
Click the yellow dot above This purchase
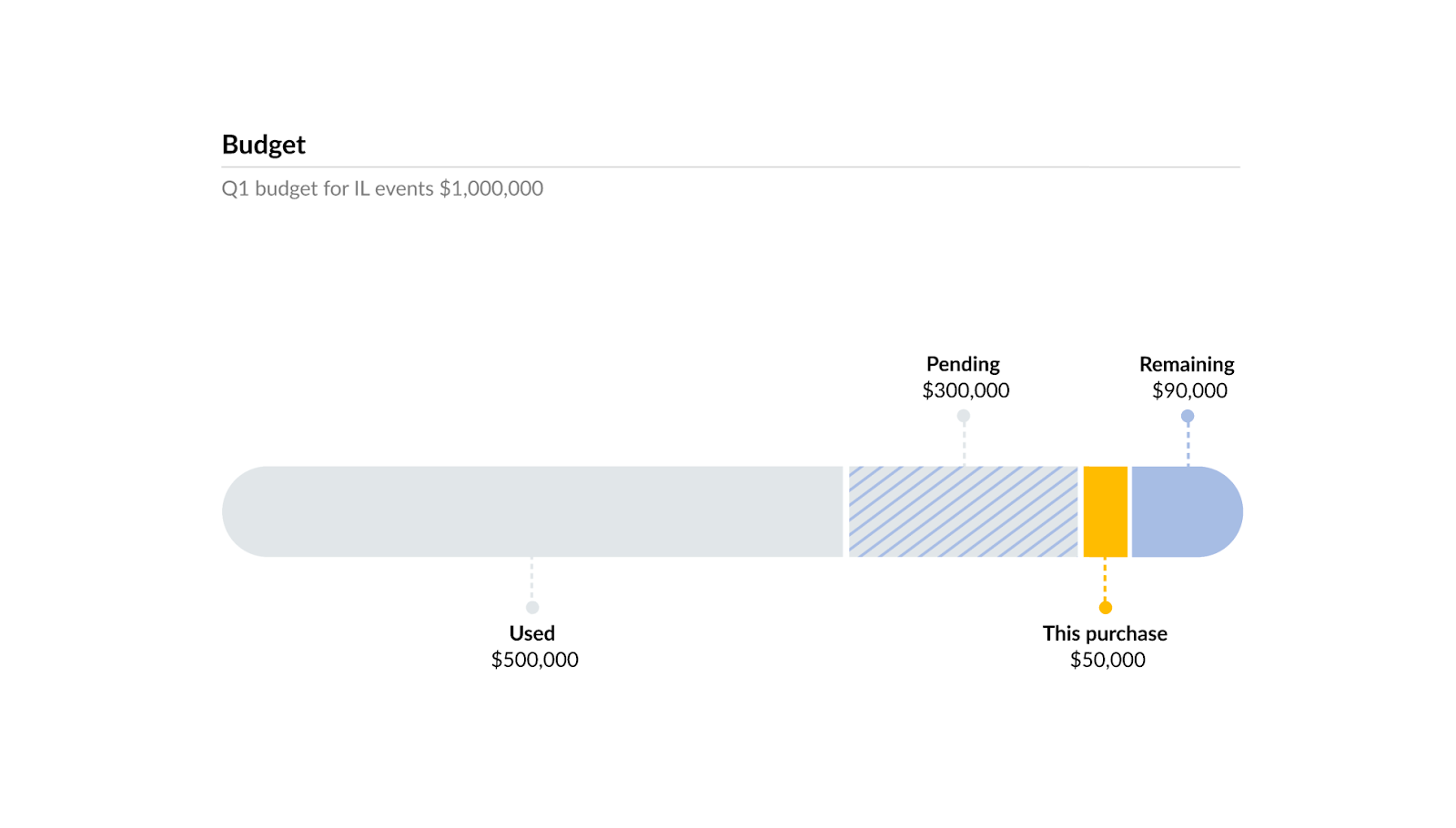pos(1106,607)
